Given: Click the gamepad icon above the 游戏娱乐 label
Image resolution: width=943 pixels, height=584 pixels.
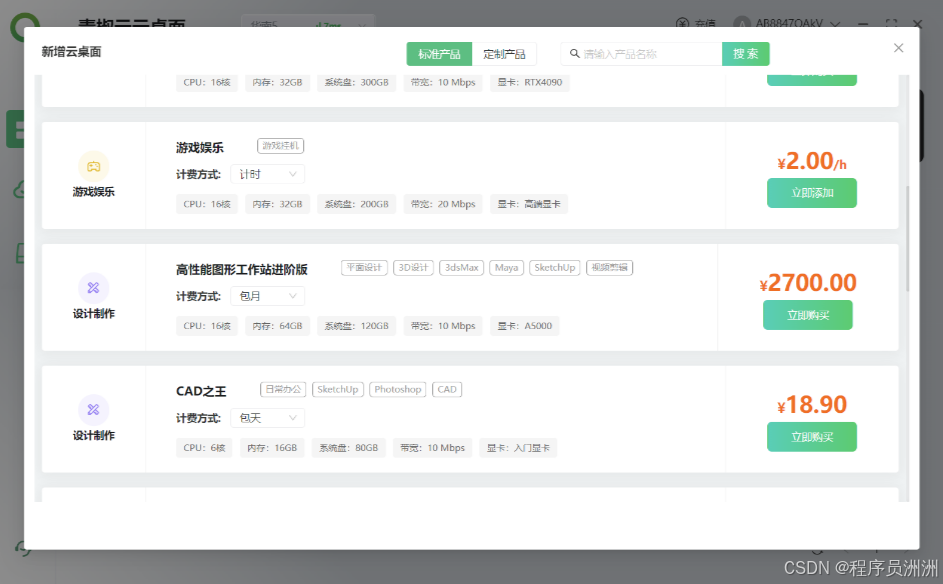Looking at the screenshot, I should (x=94, y=167).
